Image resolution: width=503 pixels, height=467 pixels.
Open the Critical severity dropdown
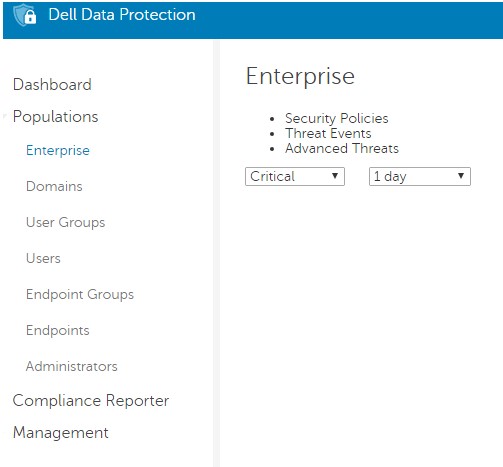click(x=295, y=176)
